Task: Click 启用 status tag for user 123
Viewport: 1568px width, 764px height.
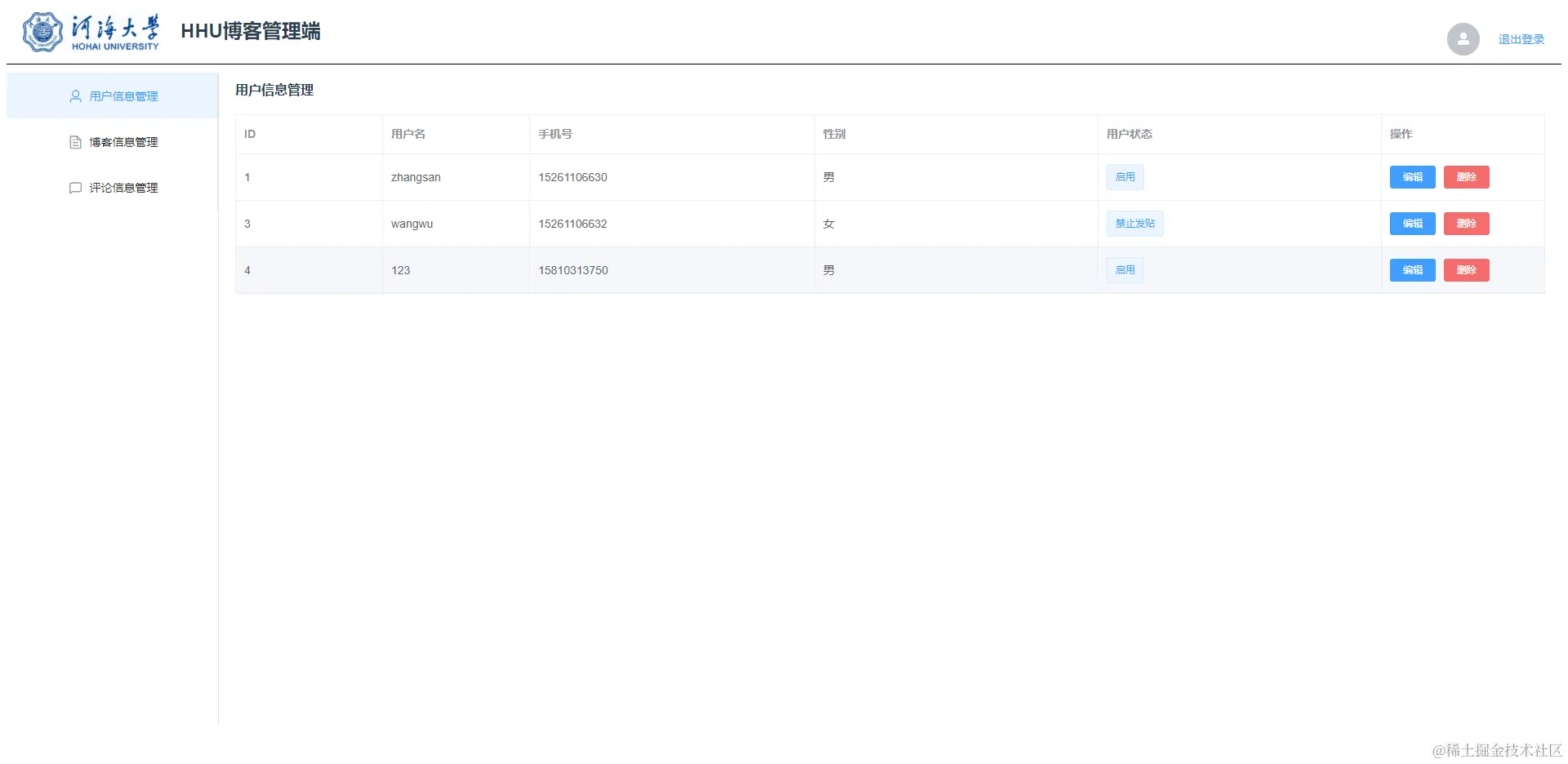Action: pyautogui.click(x=1125, y=270)
